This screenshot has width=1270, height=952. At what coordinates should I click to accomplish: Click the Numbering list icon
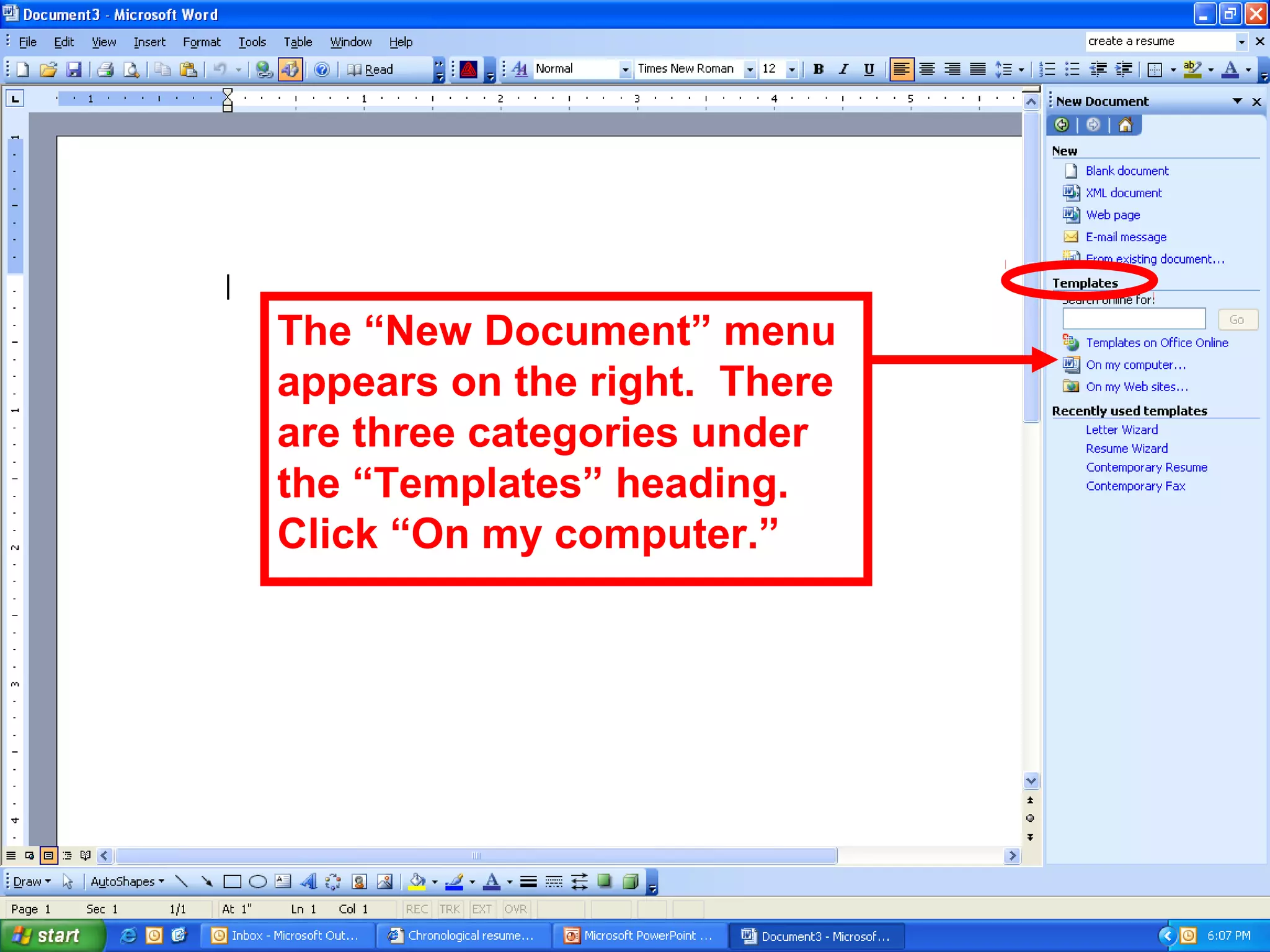pos(1047,69)
